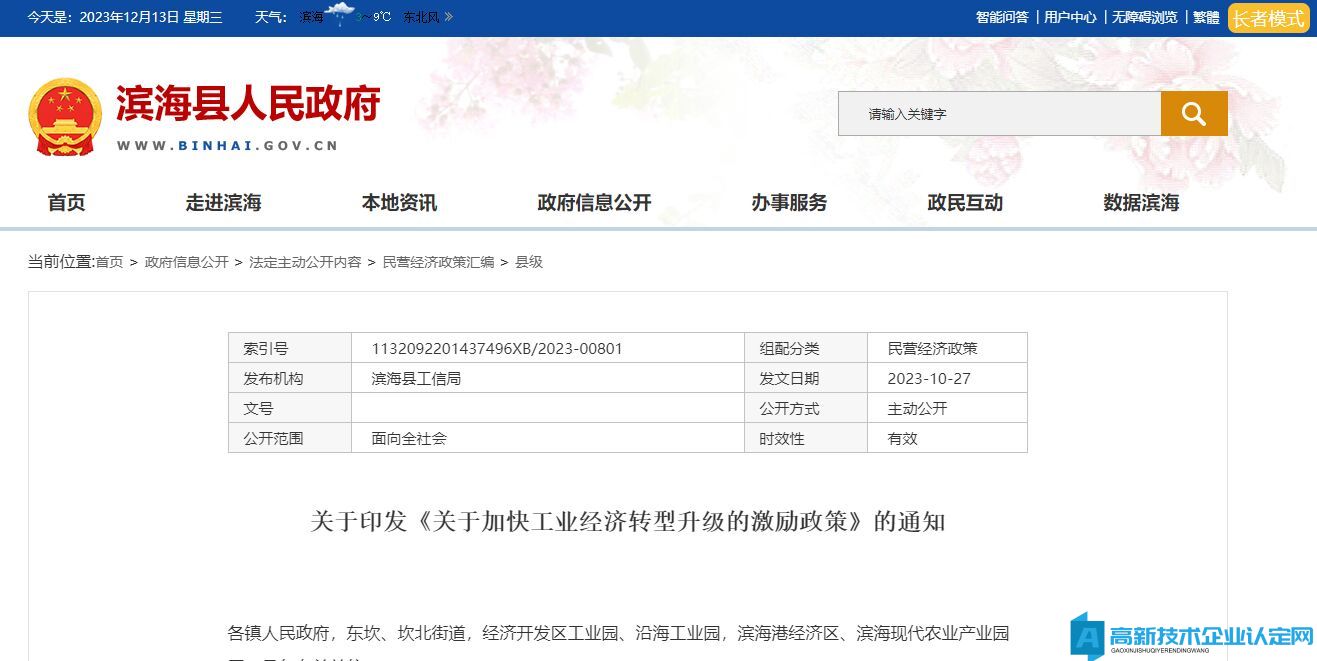
Task: Click 民营经济政策汇编 breadcrumb link
Action: 438,262
